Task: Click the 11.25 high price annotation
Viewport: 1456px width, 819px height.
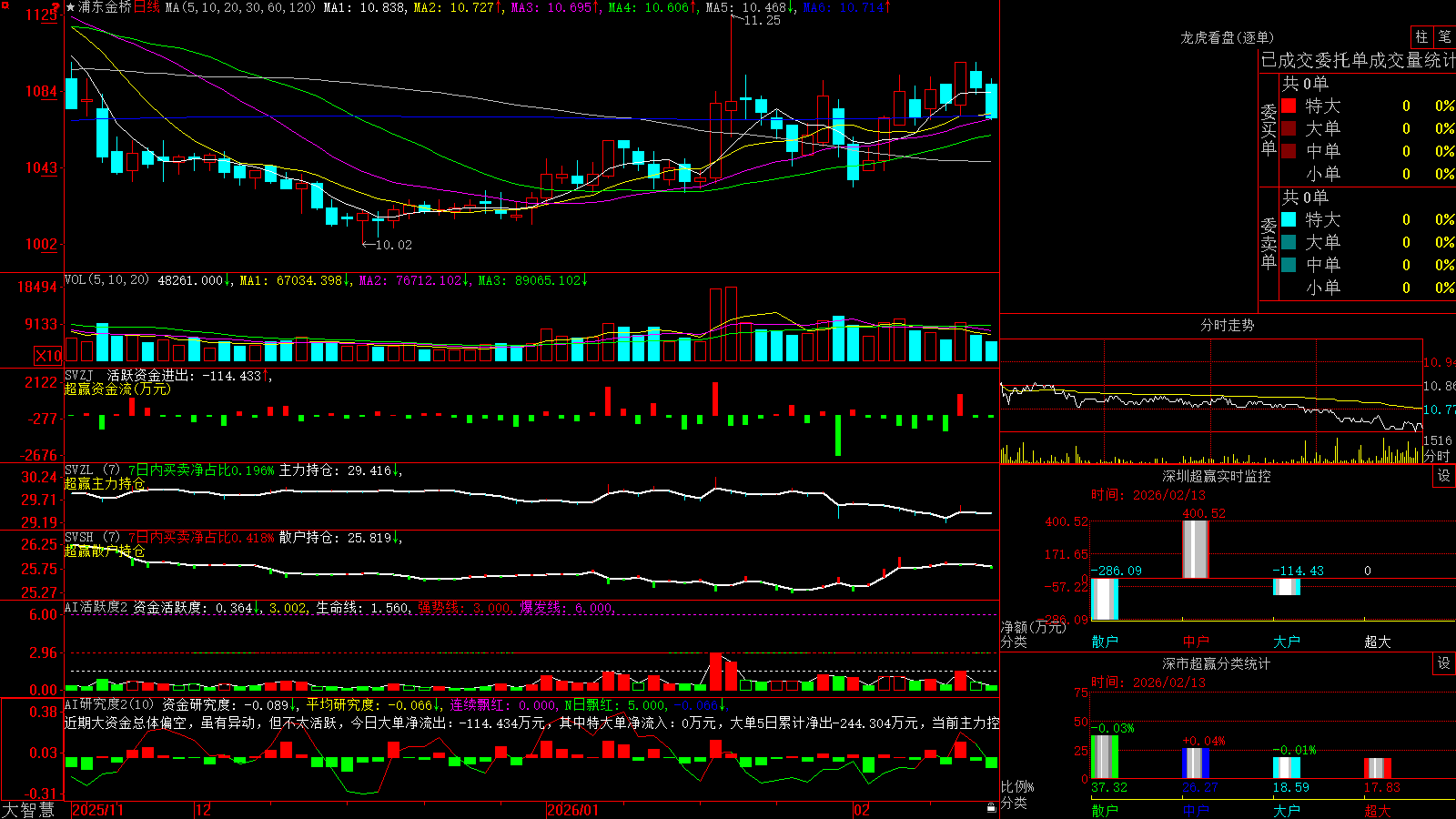Action: click(762, 20)
